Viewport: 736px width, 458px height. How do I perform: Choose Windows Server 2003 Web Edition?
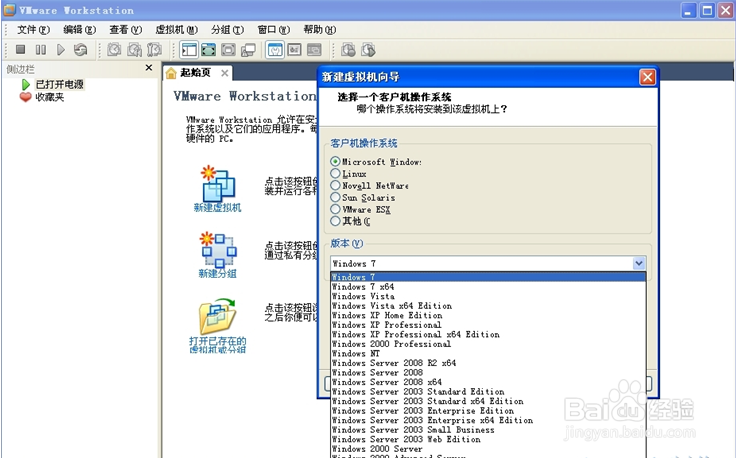488,439
